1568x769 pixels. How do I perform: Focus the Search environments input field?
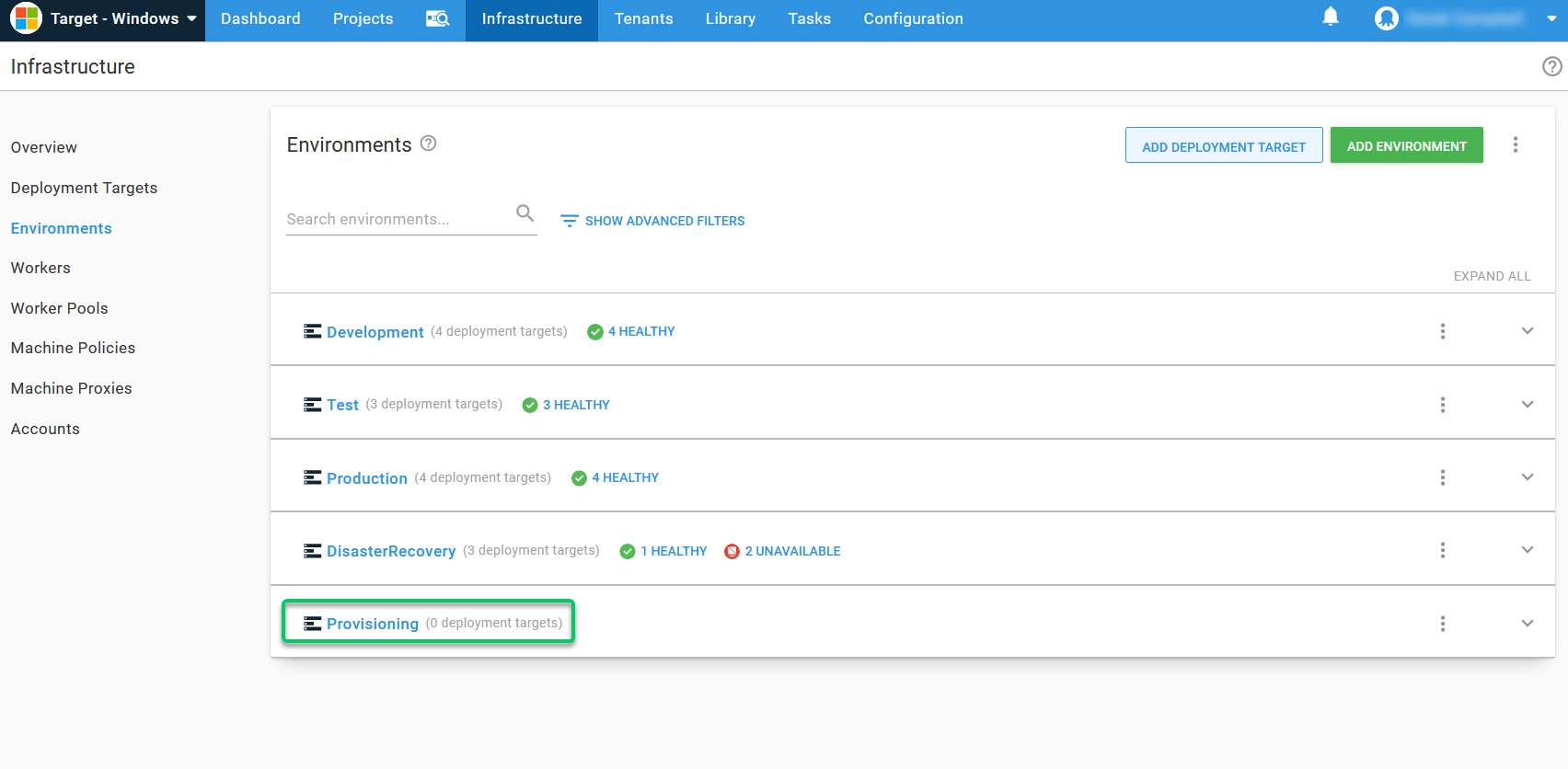click(x=396, y=219)
